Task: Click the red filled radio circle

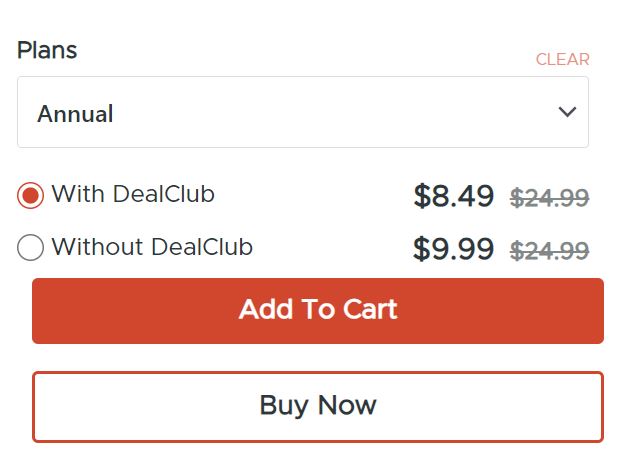Action: [x=31, y=195]
